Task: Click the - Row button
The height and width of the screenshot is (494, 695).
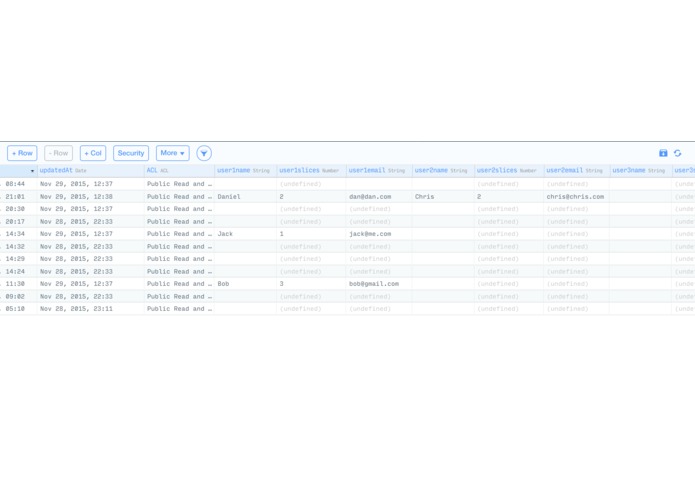Action: click(x=59, y=153)
